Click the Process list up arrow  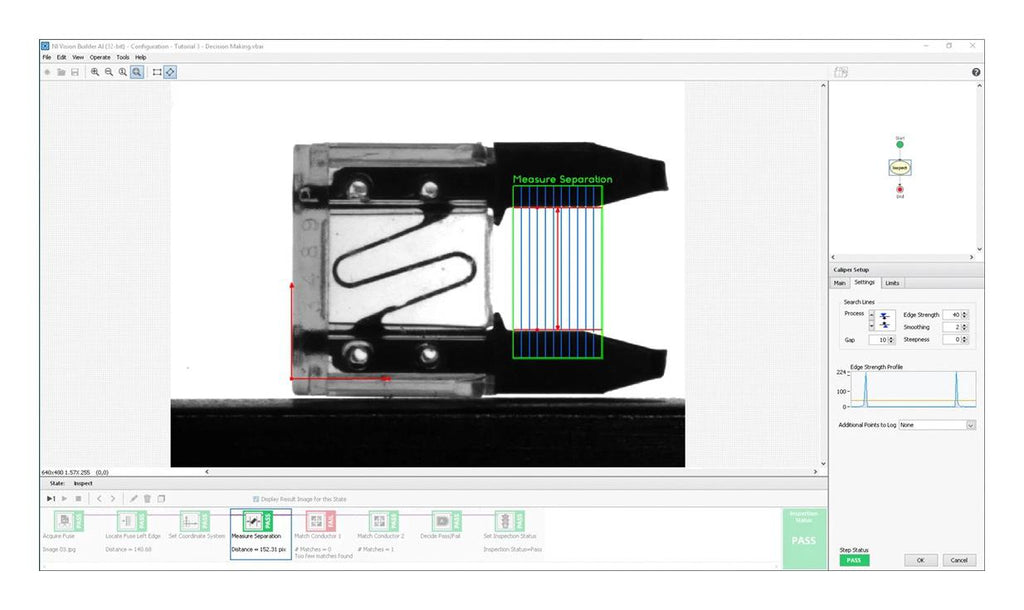[x=871, y=315]
